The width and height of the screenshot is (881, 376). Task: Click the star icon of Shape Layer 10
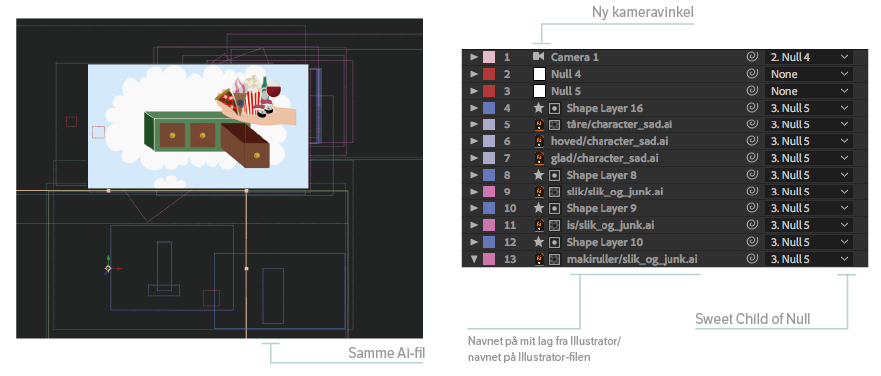539,242
